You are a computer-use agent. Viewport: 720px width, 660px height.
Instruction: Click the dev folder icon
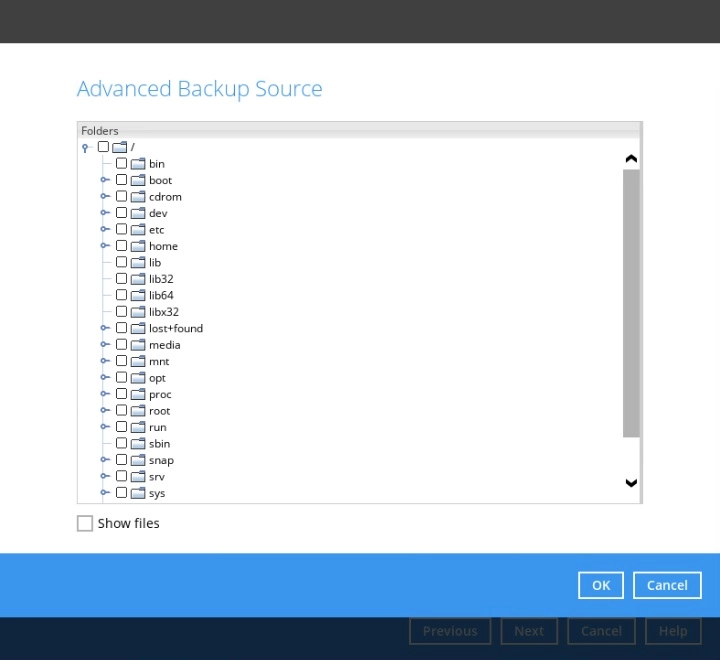tap(138, 213)
